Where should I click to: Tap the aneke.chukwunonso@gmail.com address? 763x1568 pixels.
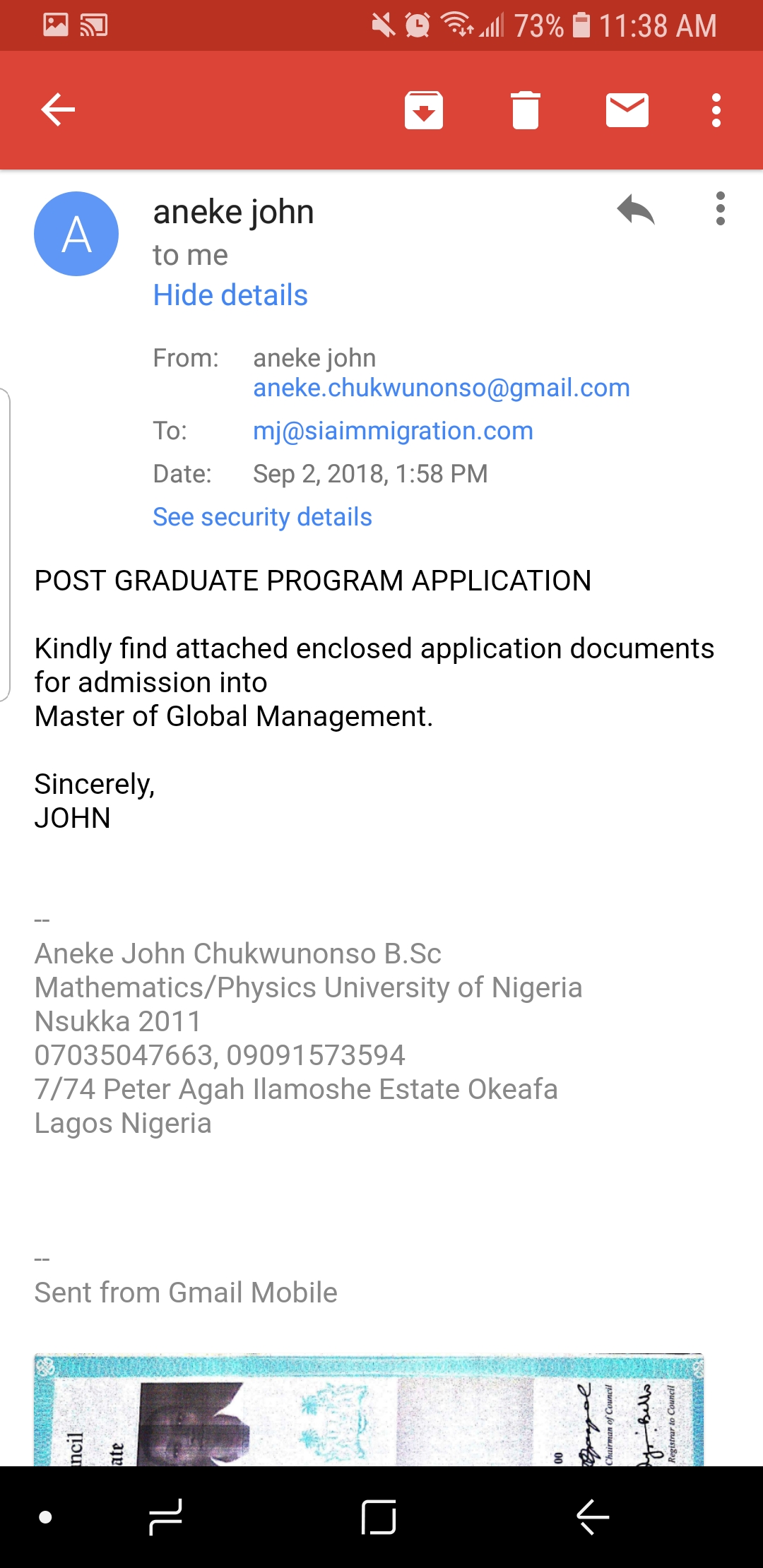tap(442, 388)
